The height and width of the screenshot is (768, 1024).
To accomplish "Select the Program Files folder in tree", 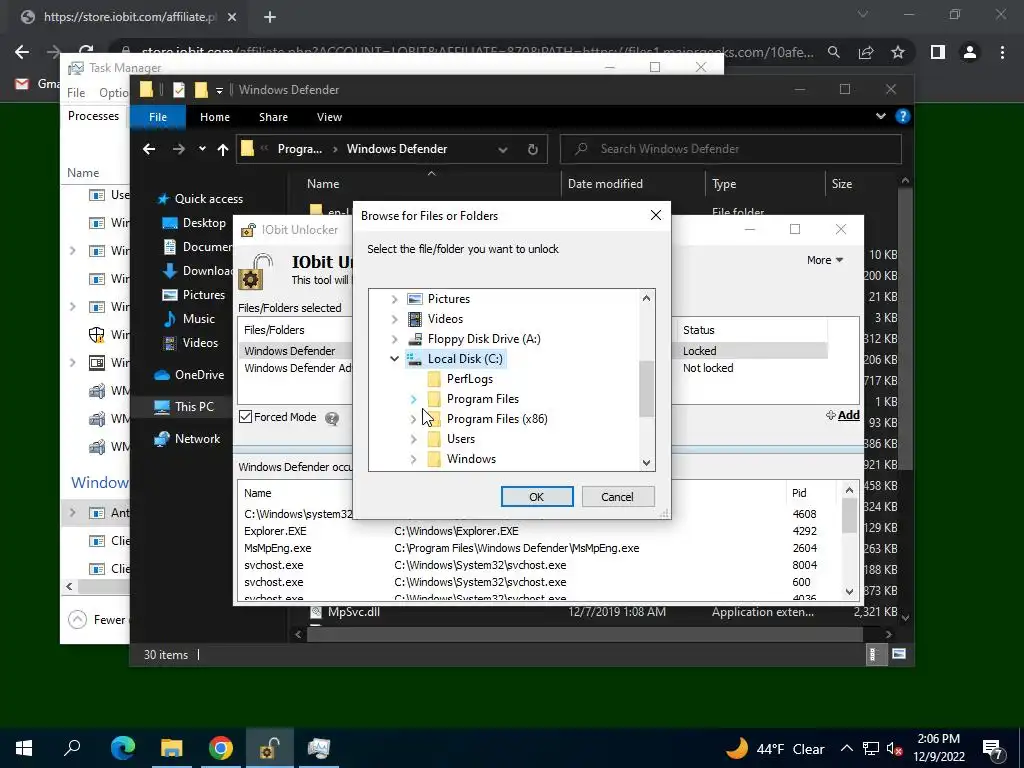I will (483, 399).
